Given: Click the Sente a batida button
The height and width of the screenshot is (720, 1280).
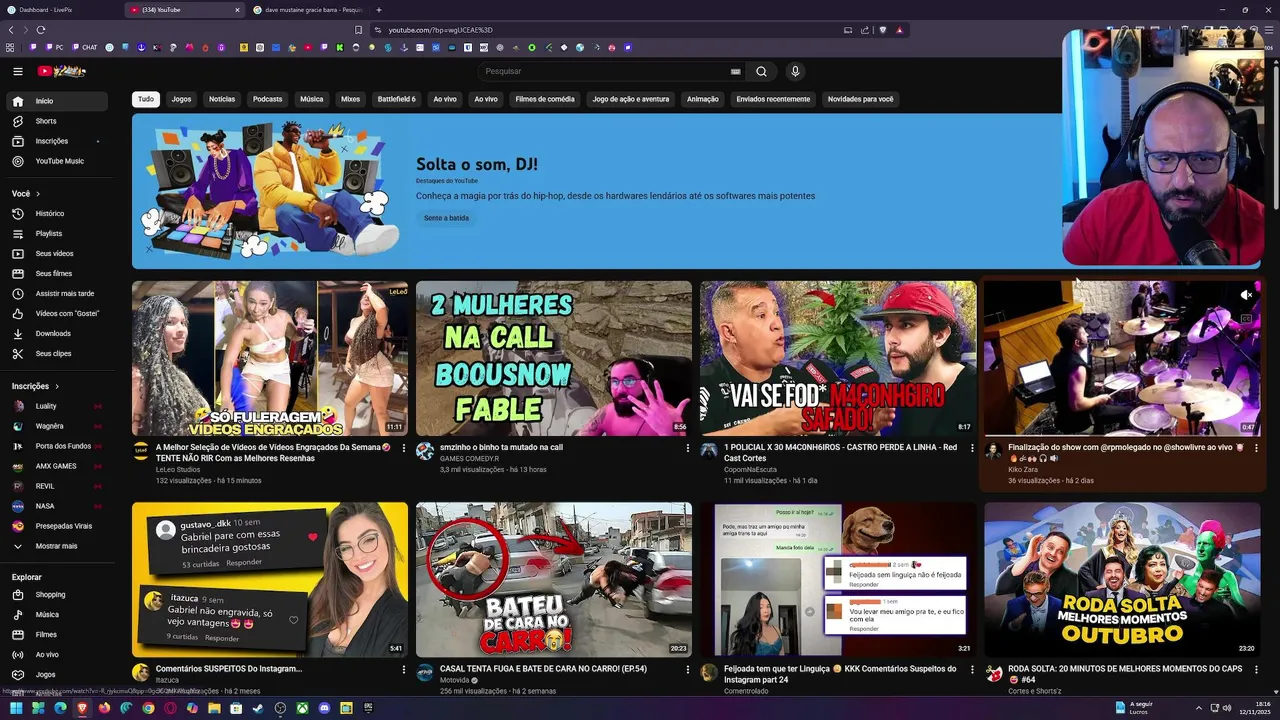Looking at the screenshot, I should point(446,218).
